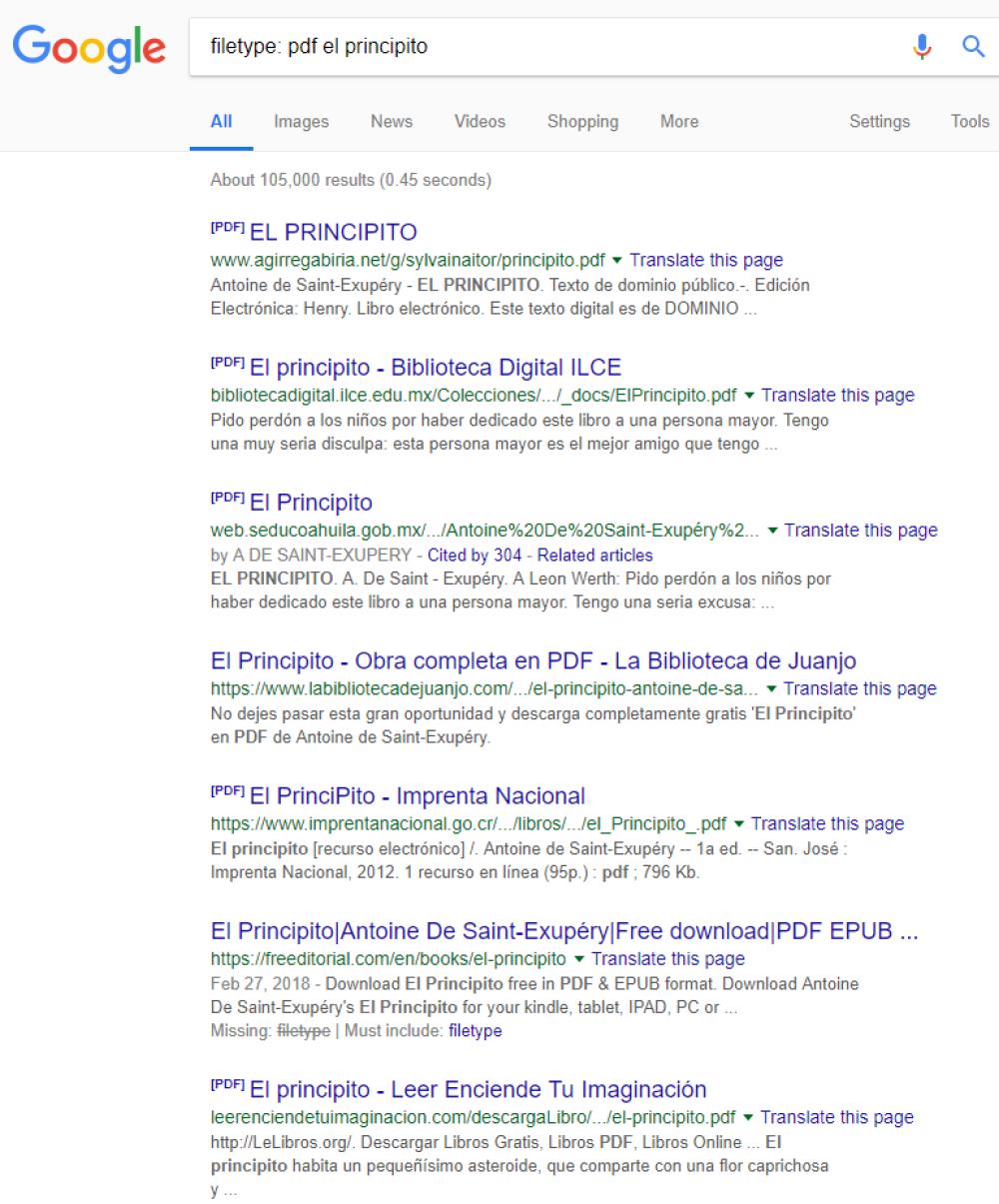Image resolution: width=999 pixels, height=1204 pixels.
Task: Start voice search with microphone icon
Action: pyautogui.click(x=922, y=46)
